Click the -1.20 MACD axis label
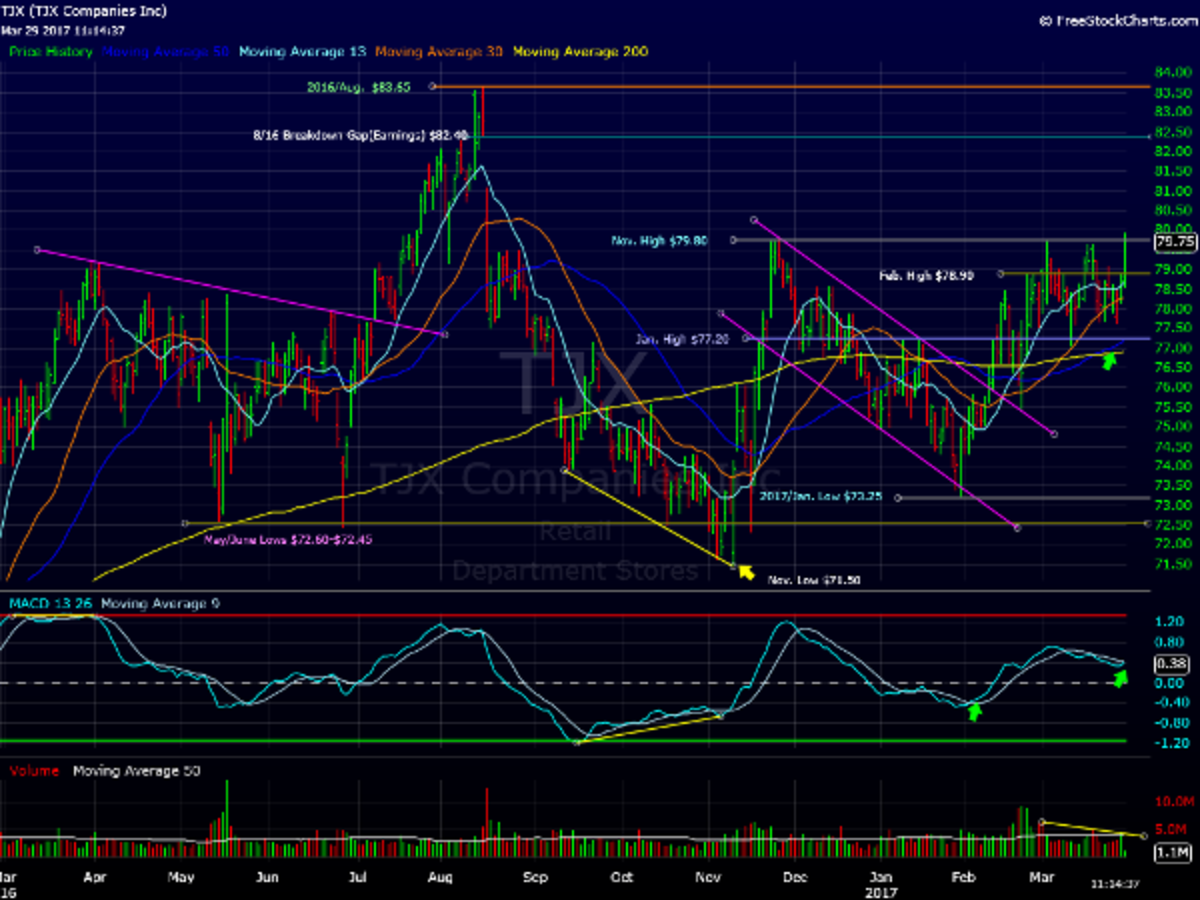Screen dimensions: 1200x900 (1170, 743)
